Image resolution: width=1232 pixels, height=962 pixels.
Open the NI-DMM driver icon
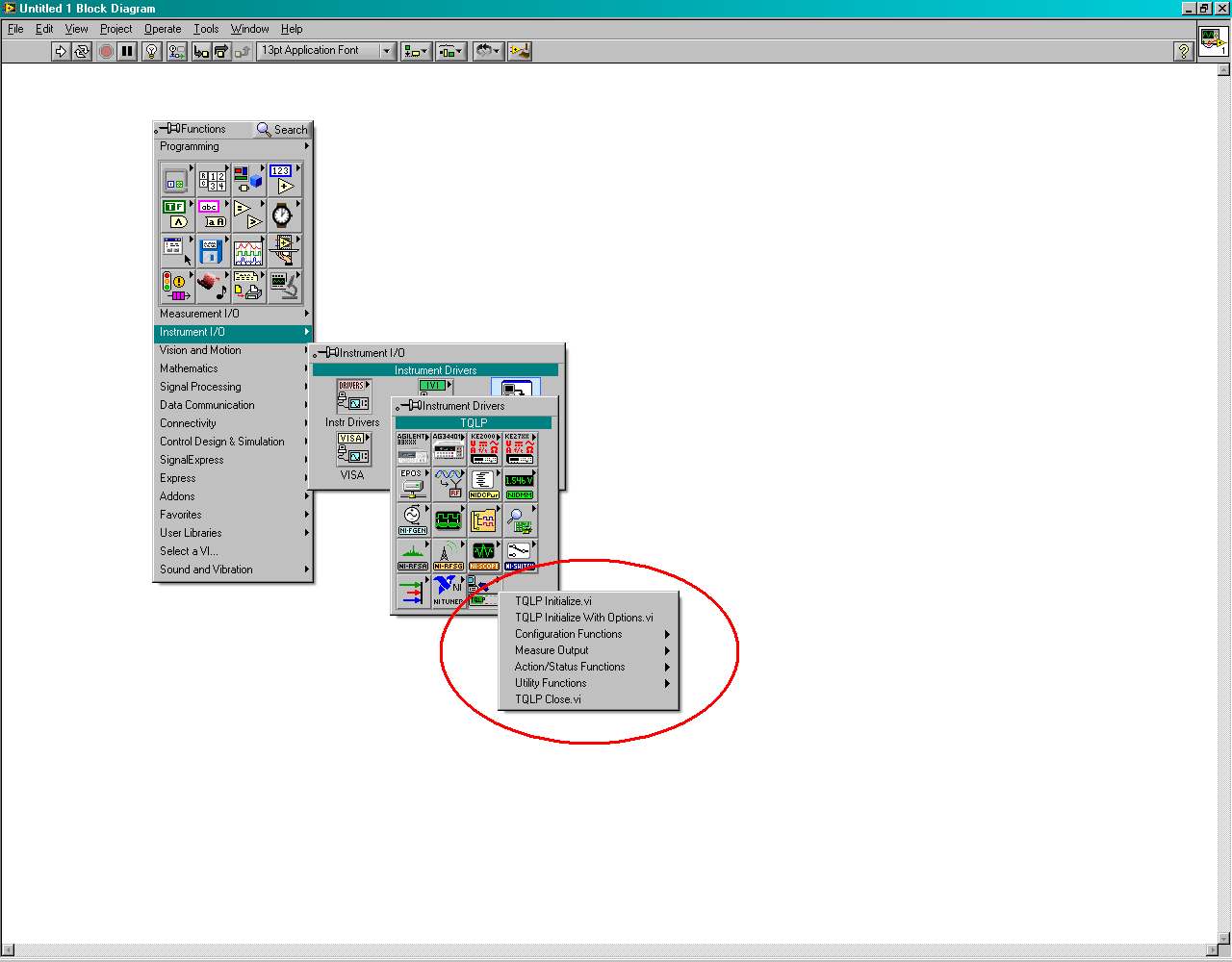(520, 485)
